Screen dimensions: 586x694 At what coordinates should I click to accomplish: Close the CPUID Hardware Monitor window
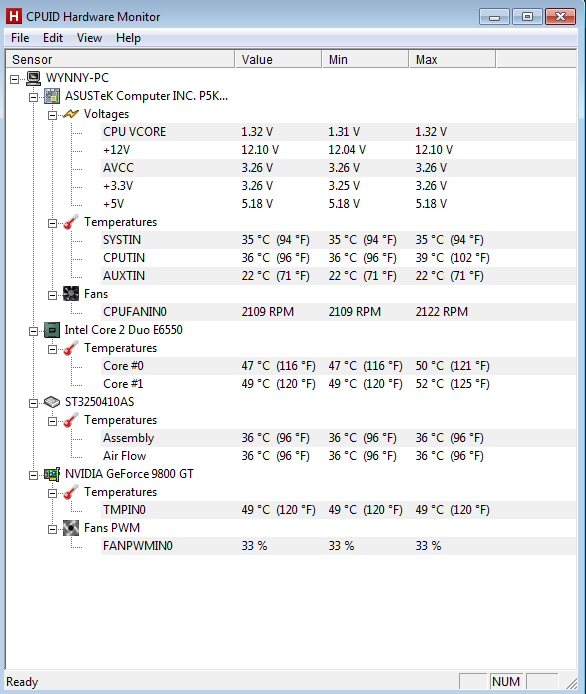point(560,17)
